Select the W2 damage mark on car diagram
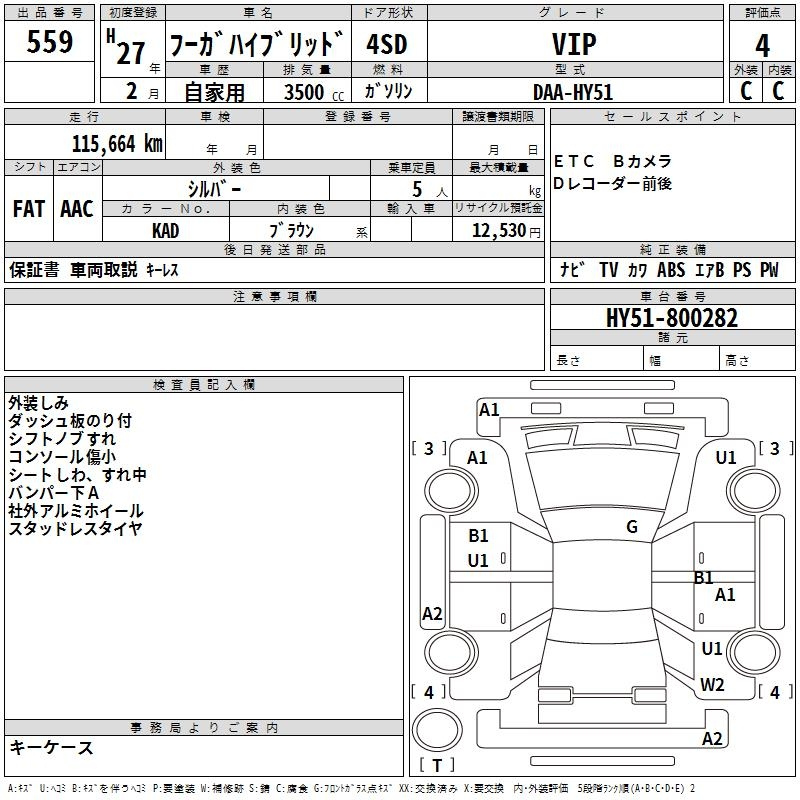800x800 pixels. click(x=712, y=684)
